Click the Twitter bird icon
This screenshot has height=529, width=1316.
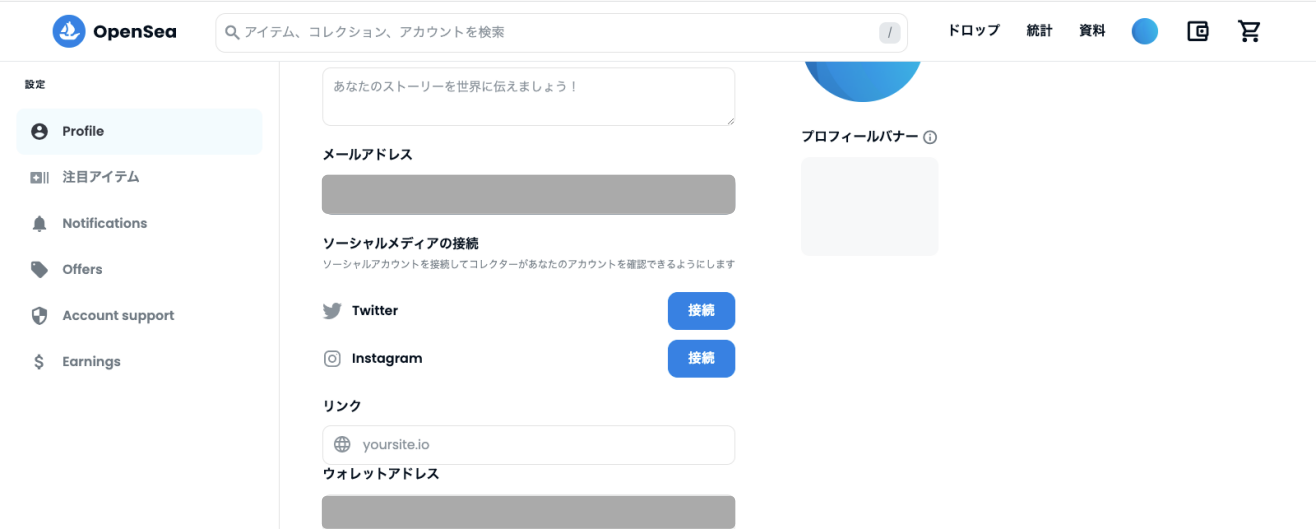[332, 311]
